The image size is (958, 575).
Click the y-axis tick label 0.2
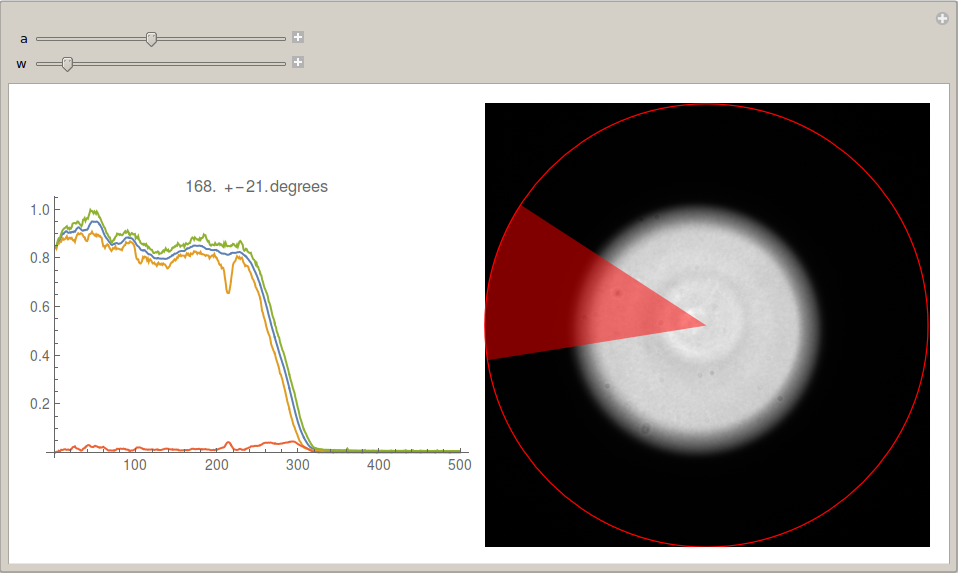tap(40, 403)
